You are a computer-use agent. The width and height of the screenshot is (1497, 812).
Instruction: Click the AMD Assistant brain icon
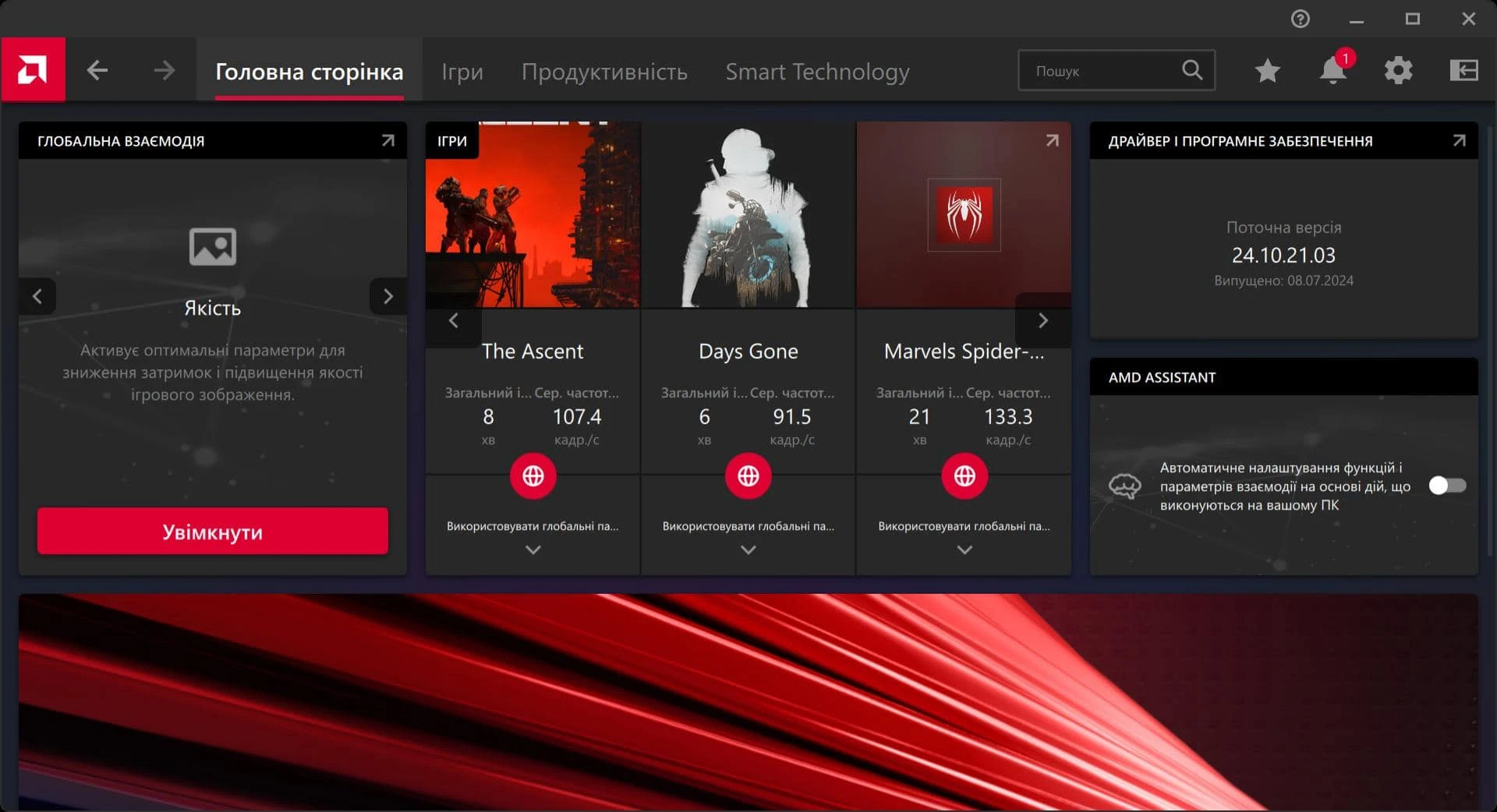pyautogui.click(x=1125, y=486)
